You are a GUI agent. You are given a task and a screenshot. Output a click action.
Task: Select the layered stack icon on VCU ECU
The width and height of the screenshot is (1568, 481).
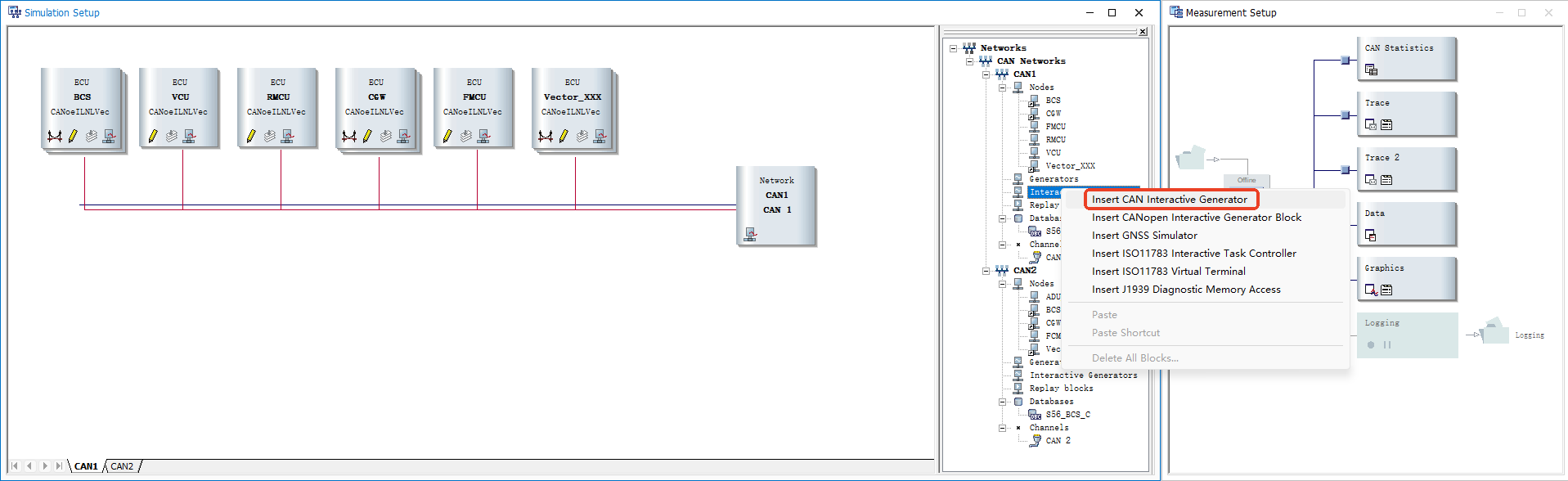pyautogui.click(x=171, y=137)
